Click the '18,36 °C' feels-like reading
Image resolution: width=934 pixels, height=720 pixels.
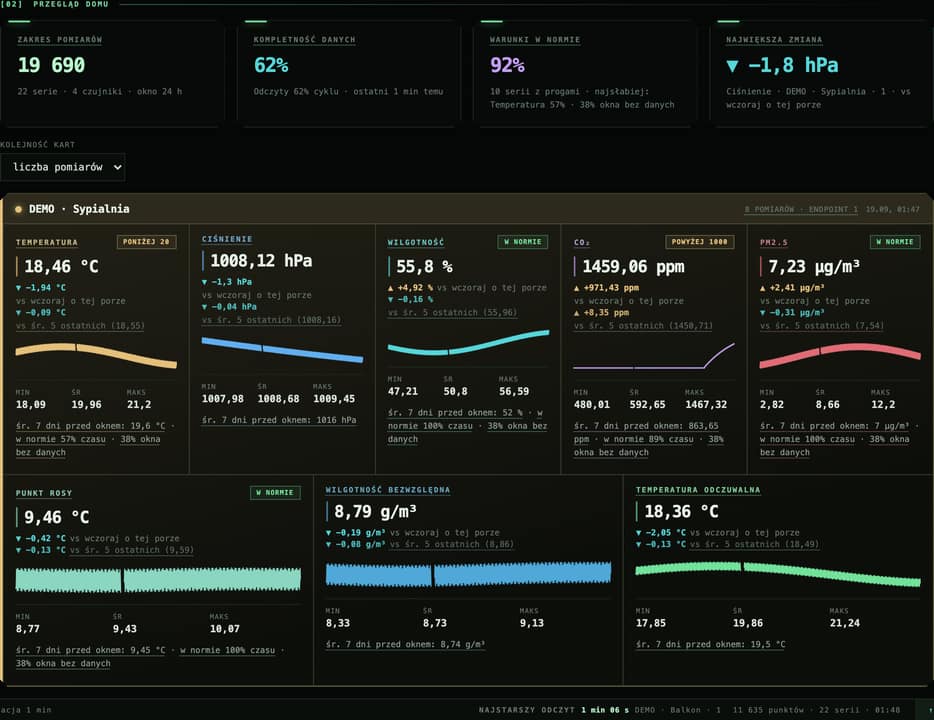click(x=681, y=512)
